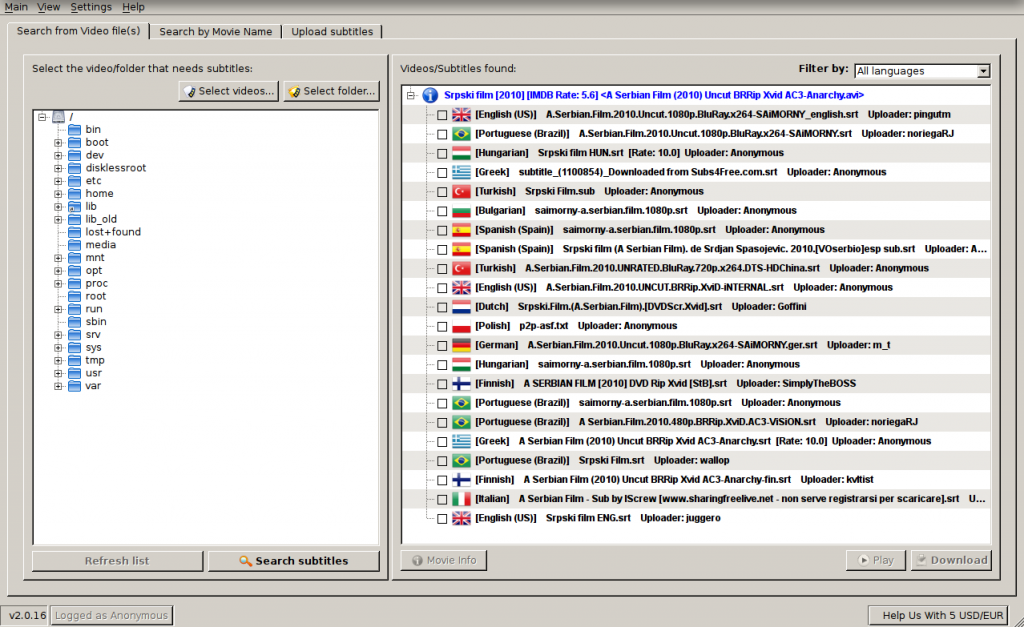Expand the home folder node

click(x=58, y=194)
